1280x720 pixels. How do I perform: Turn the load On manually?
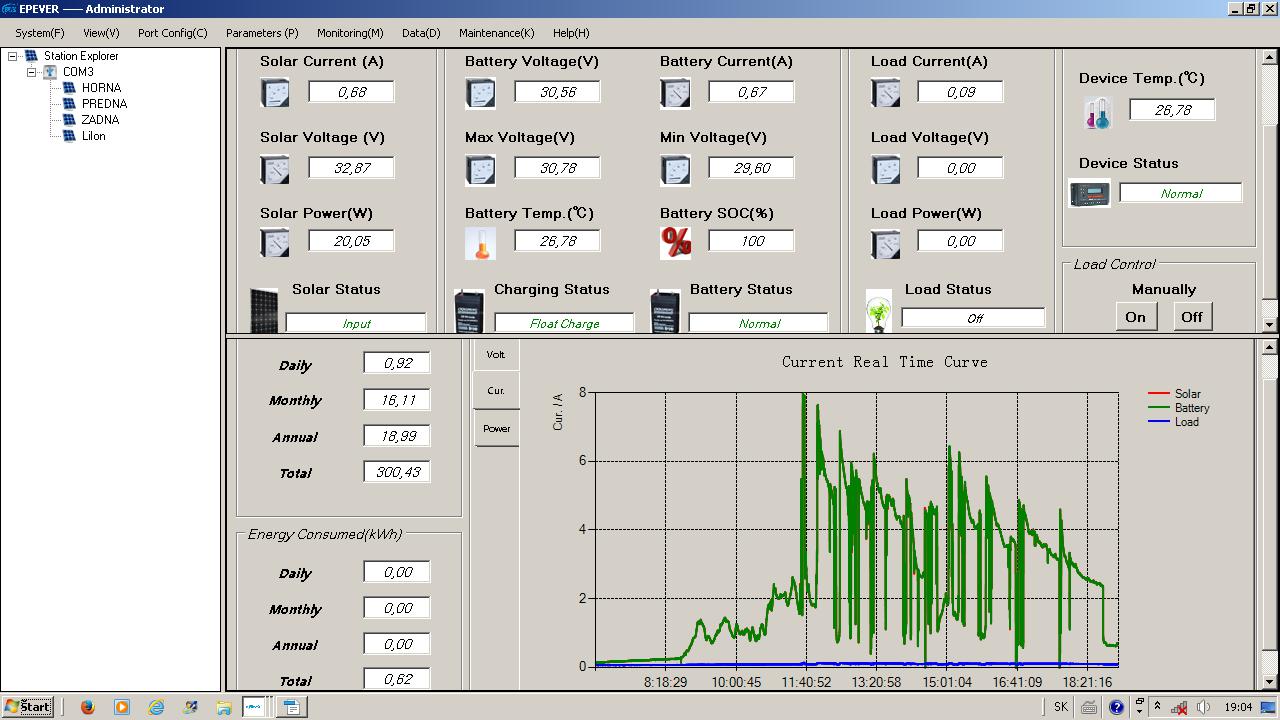pos(1135,317)
